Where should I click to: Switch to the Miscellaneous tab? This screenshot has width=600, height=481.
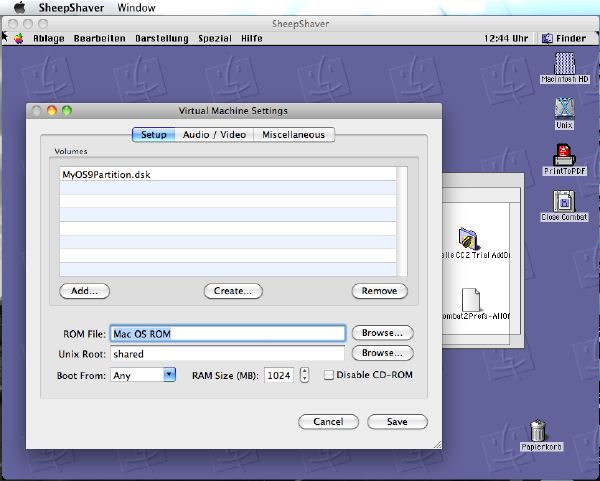[293, 135]
